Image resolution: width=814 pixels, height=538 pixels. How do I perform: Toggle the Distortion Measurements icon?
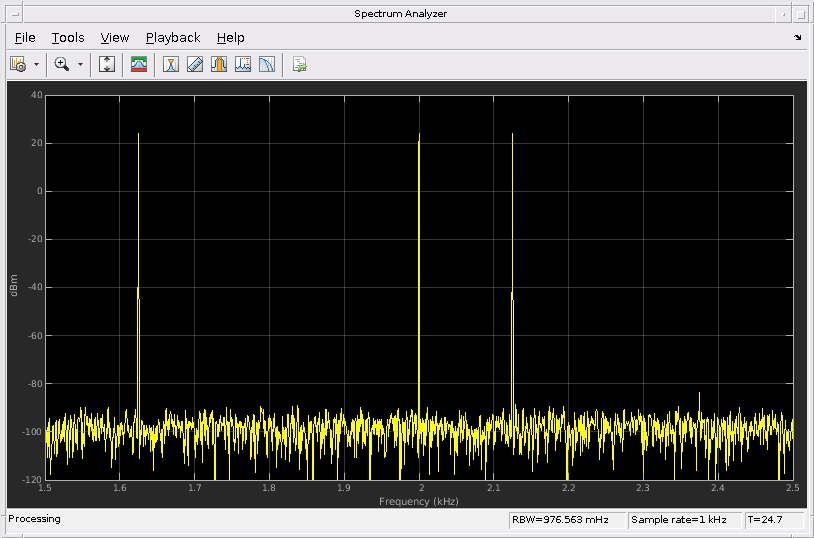(242, 64)
